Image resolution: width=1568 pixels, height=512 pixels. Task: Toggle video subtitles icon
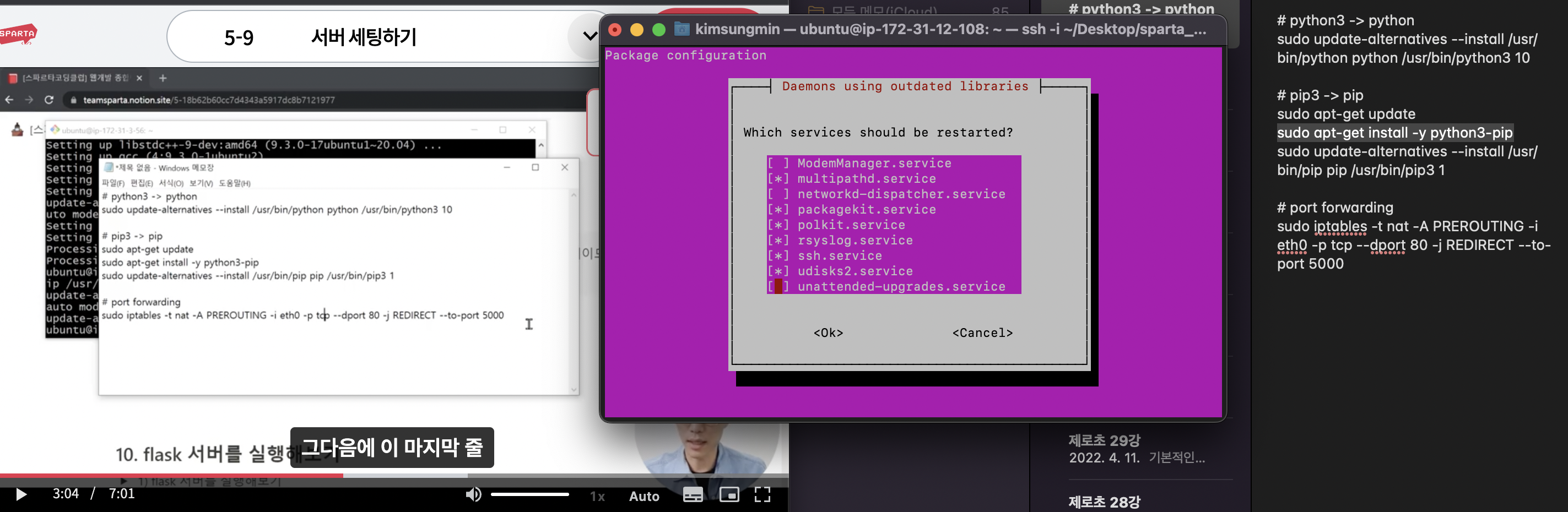tap(693, 494)
